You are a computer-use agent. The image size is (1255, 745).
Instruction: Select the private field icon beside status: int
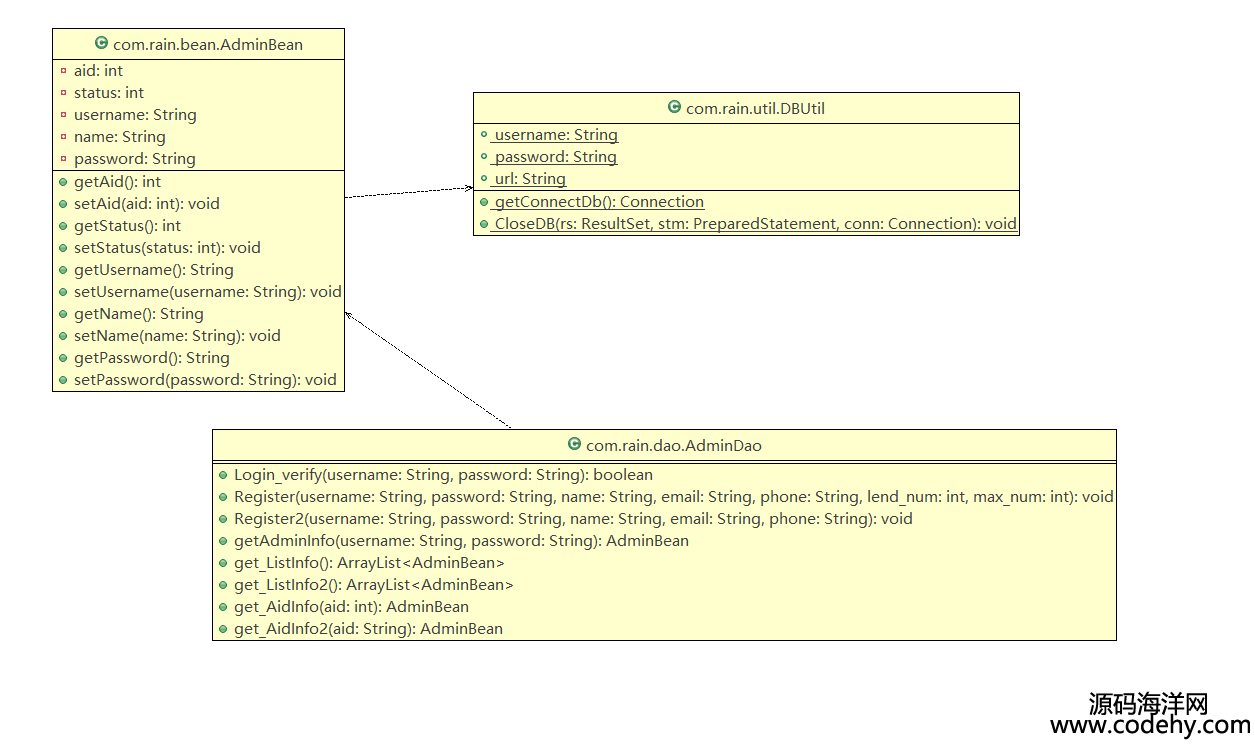click(x=63, y=93)
